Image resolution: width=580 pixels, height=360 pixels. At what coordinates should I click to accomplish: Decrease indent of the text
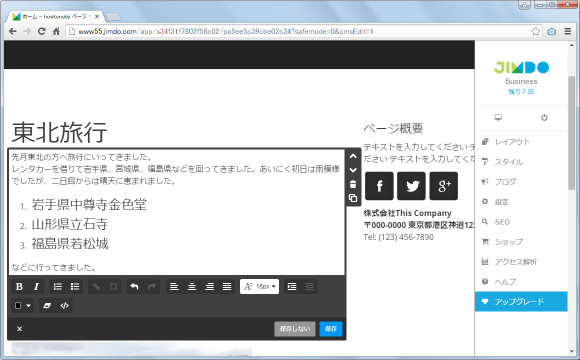309,287
